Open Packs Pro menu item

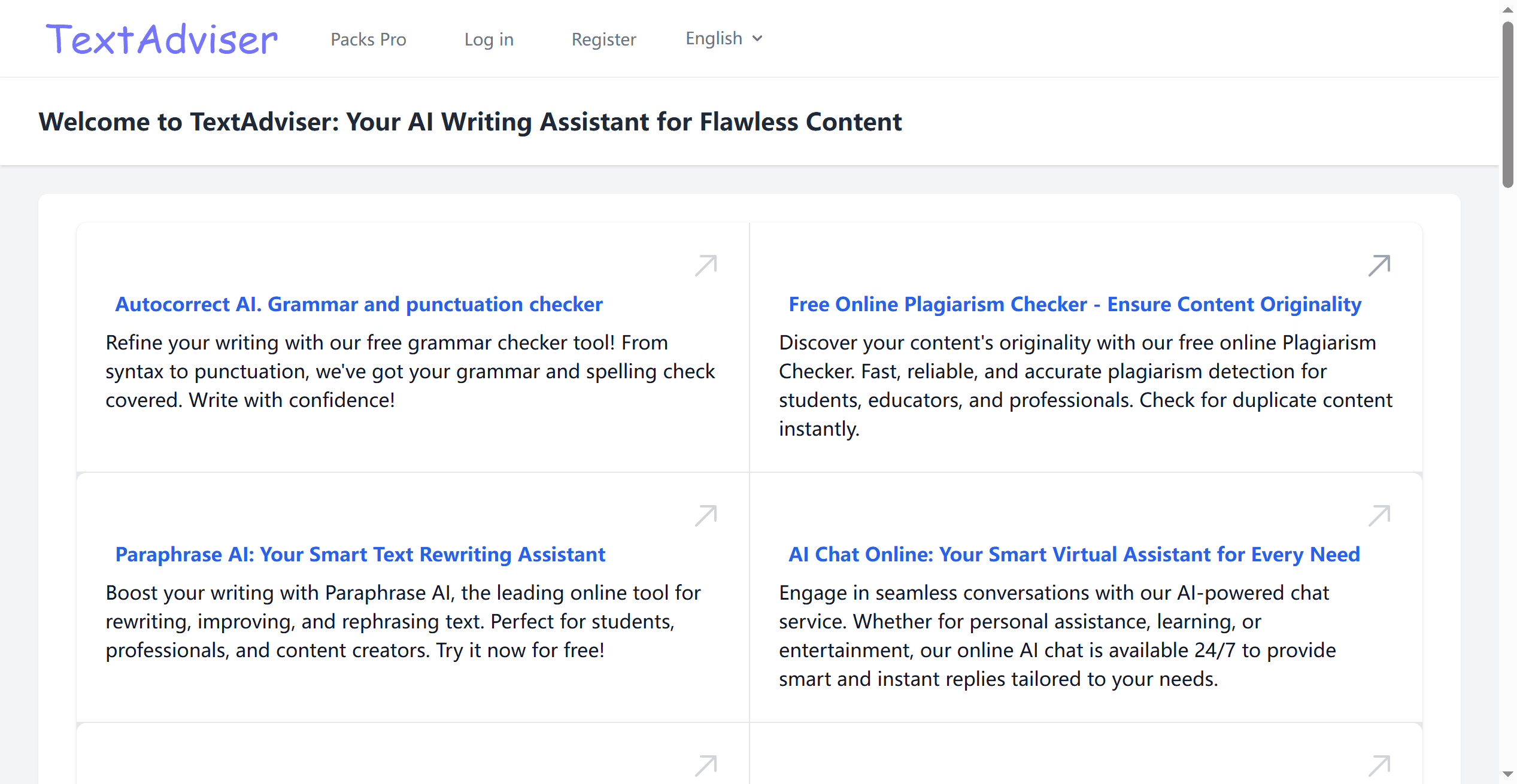368,39
